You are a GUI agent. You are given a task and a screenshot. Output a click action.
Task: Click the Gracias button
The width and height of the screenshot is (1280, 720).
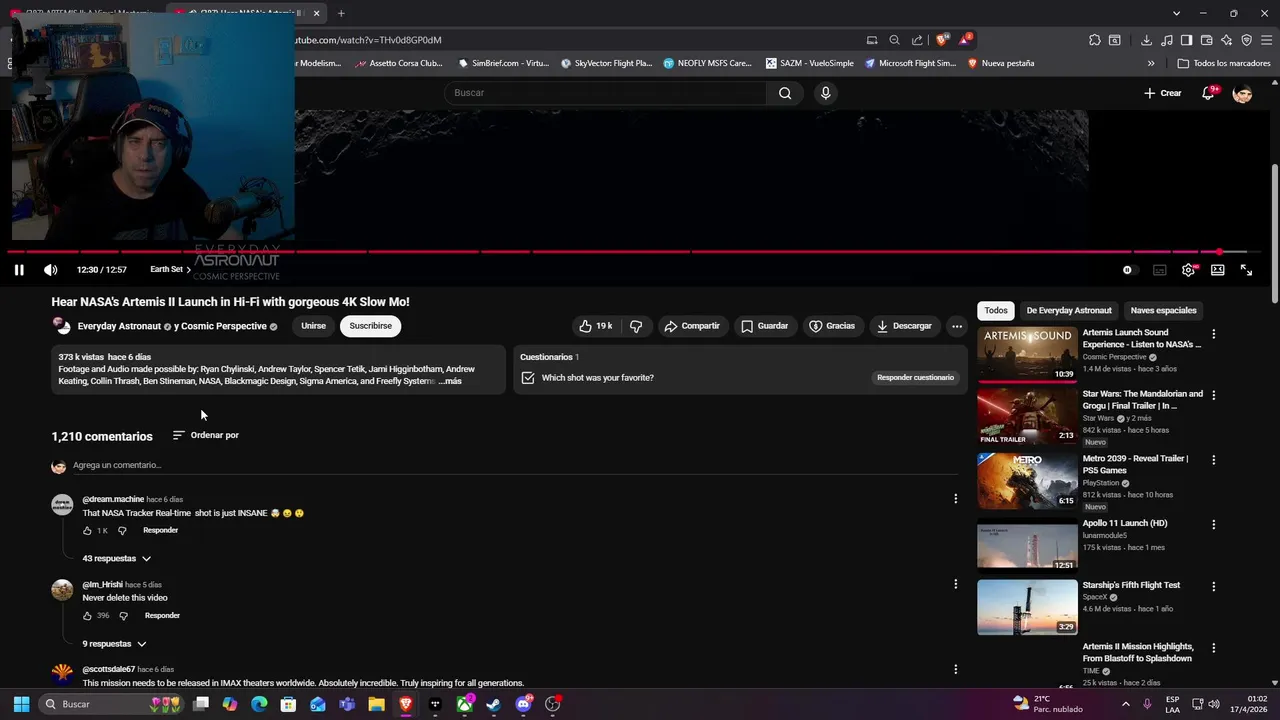coord(832,326)
